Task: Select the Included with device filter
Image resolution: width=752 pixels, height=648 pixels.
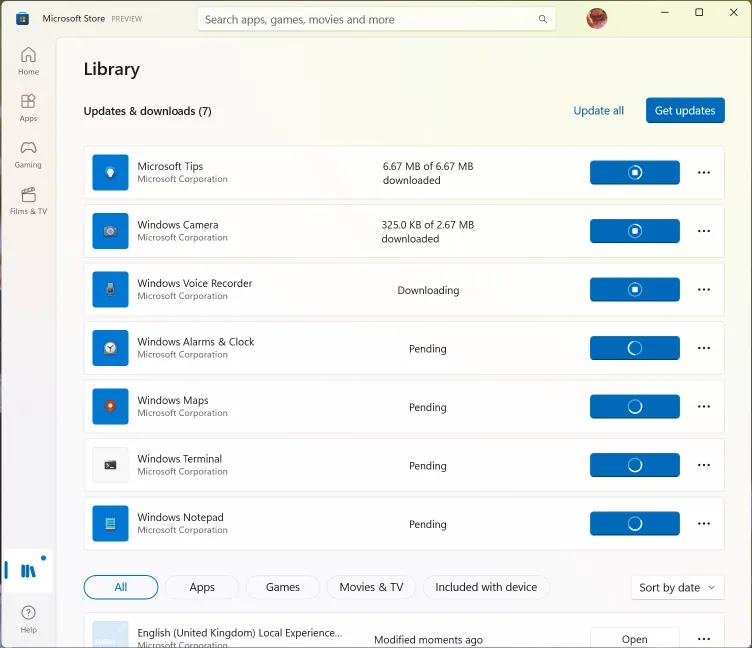Action: tap(486, 587)
